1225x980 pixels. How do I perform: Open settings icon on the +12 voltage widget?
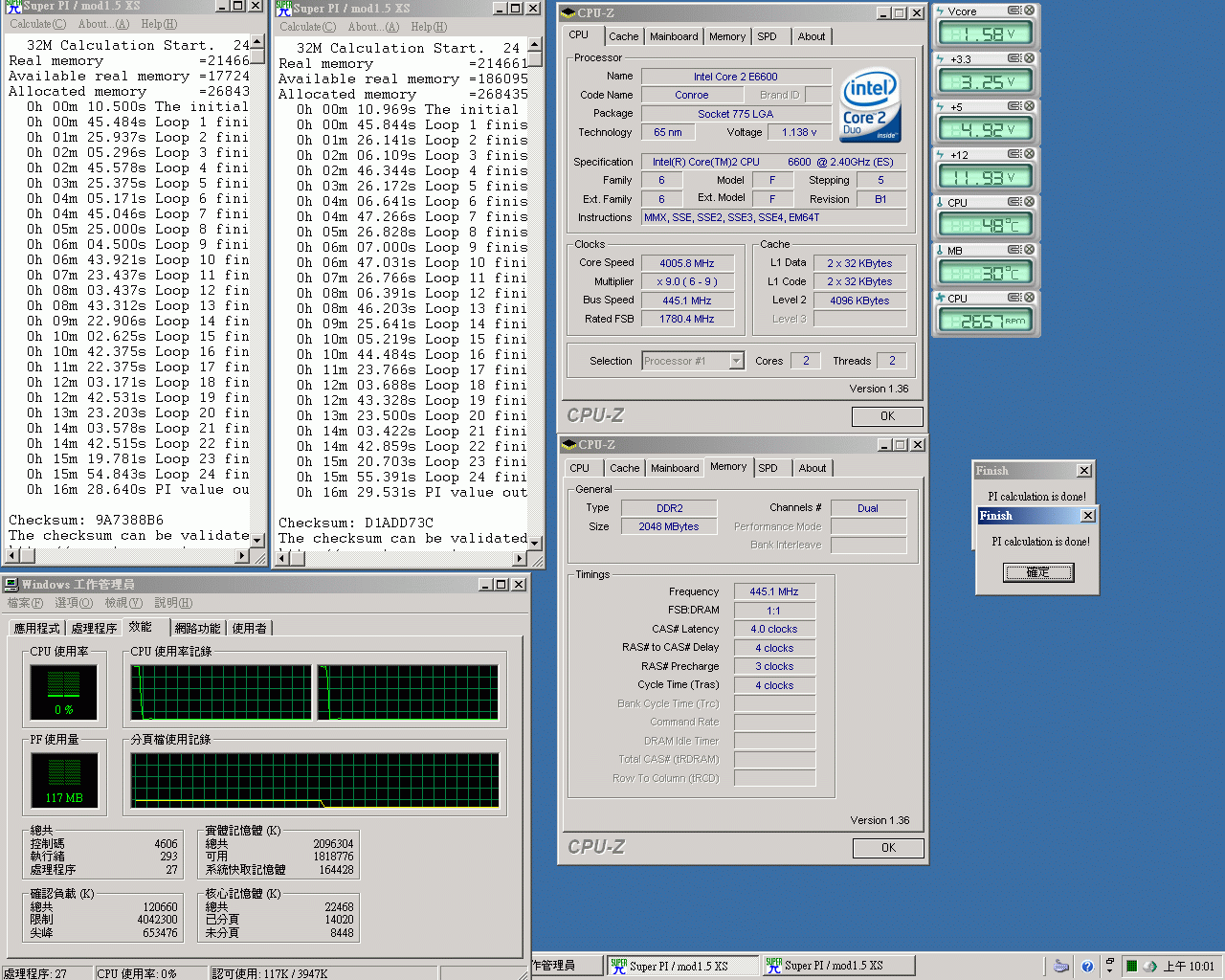tap(1014, 154)
